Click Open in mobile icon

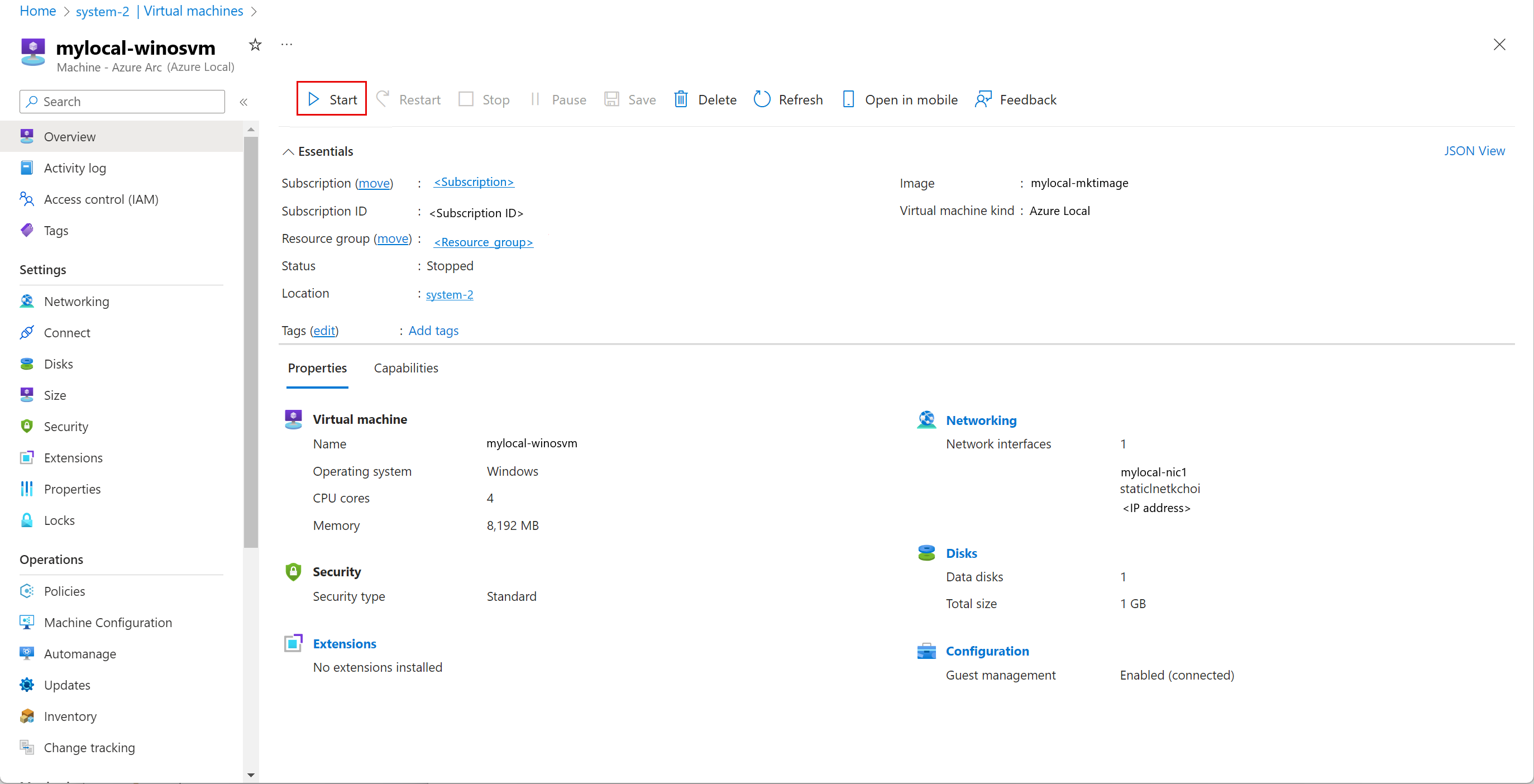pos(848,99)
